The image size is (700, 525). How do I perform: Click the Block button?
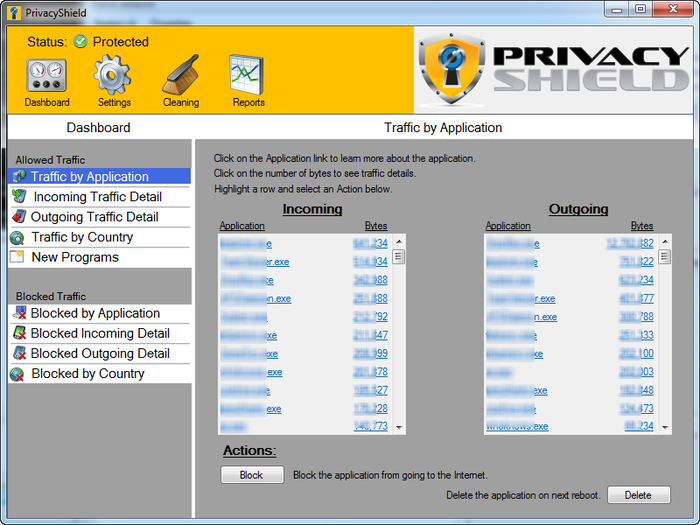[x=252, y=475]
